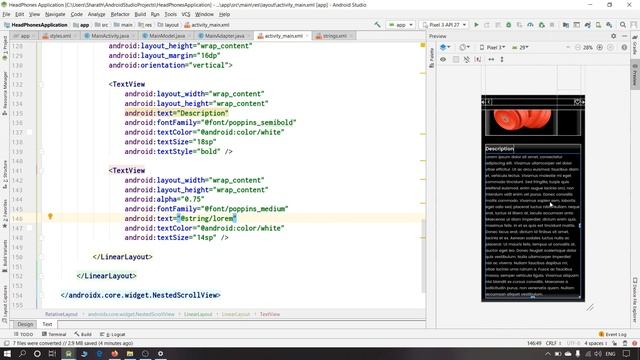
Task: Switch to MainActivity.java tab
Action: [x=109, y=36]
